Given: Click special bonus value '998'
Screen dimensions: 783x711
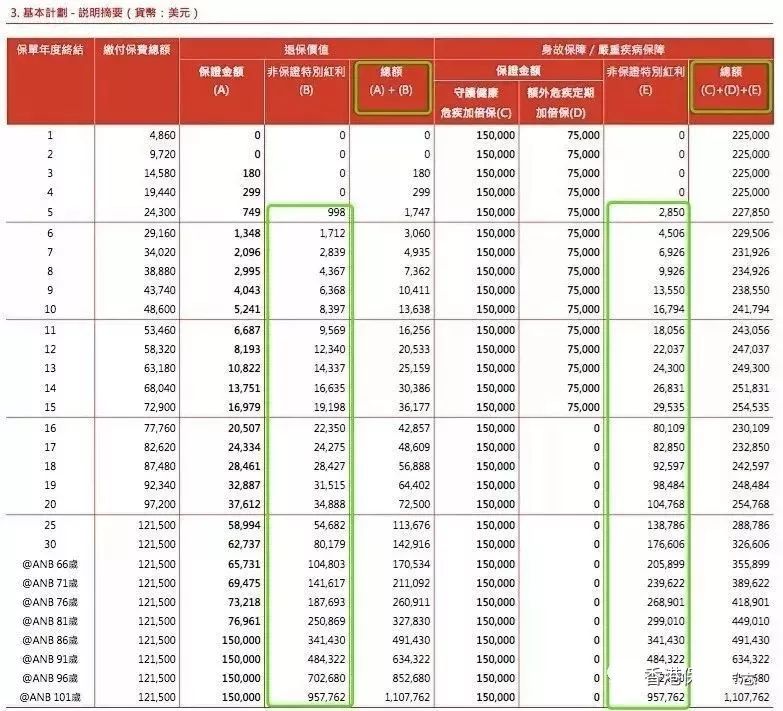Looking at the screenshot, I should [336, 212].
